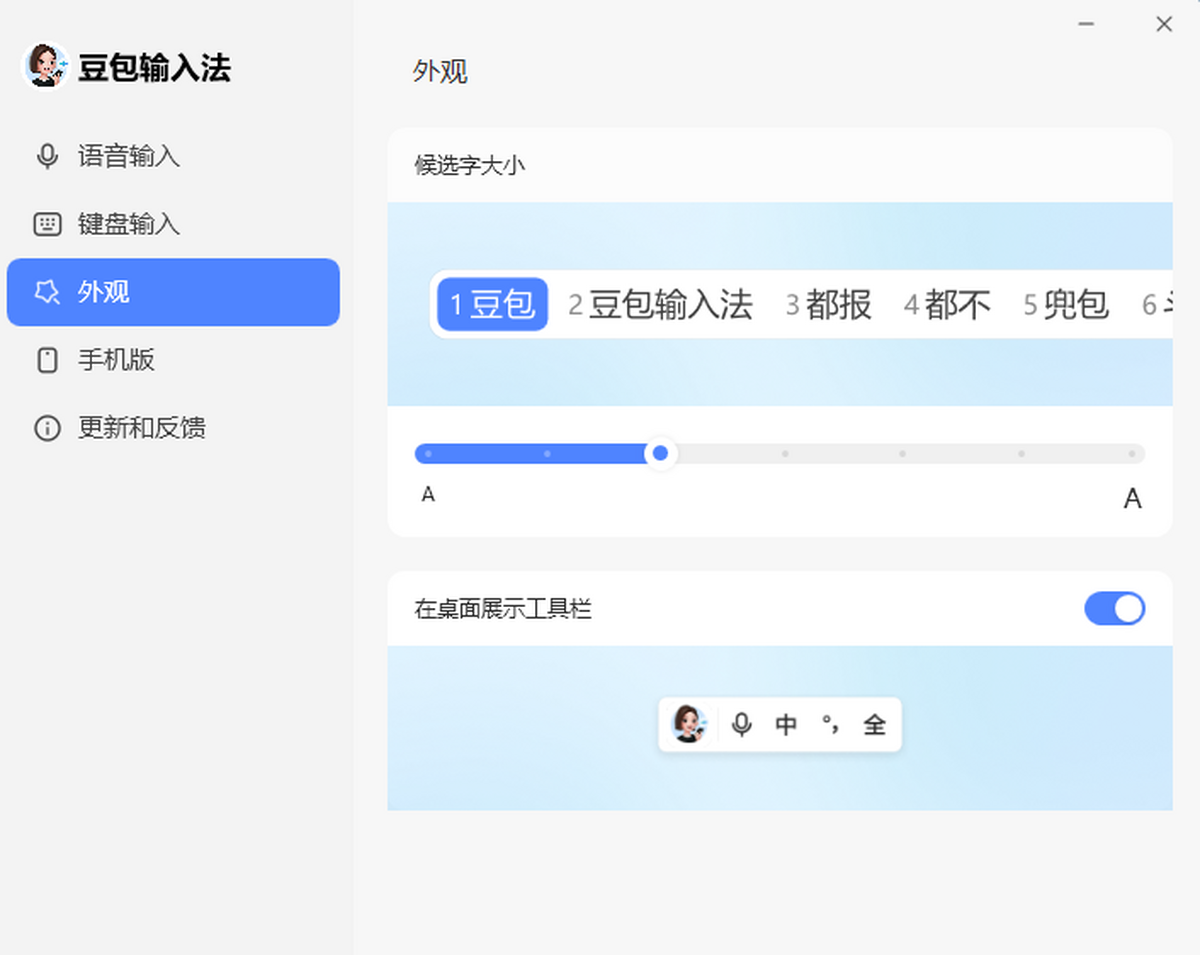Click the microphone icon beside 语音输入
The width and height of the screenshot is (1200, 955).
(x=47, y=157)
